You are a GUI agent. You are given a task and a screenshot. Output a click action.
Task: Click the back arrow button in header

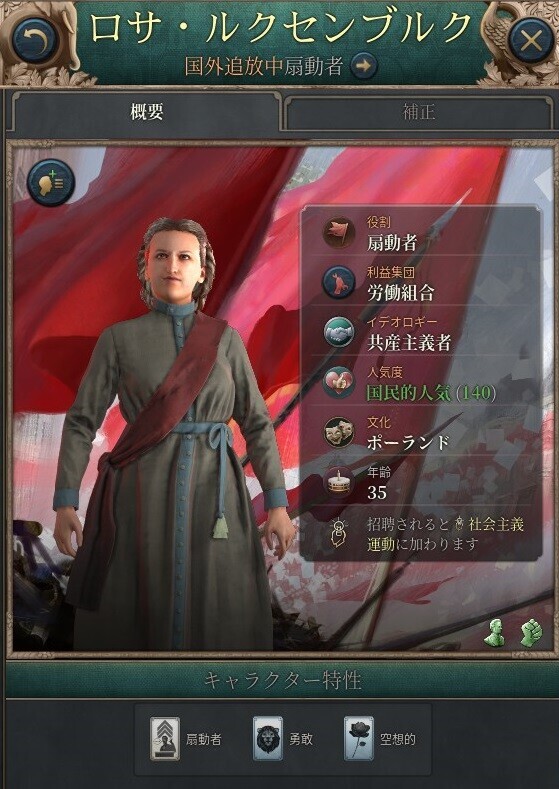[34, 40]
